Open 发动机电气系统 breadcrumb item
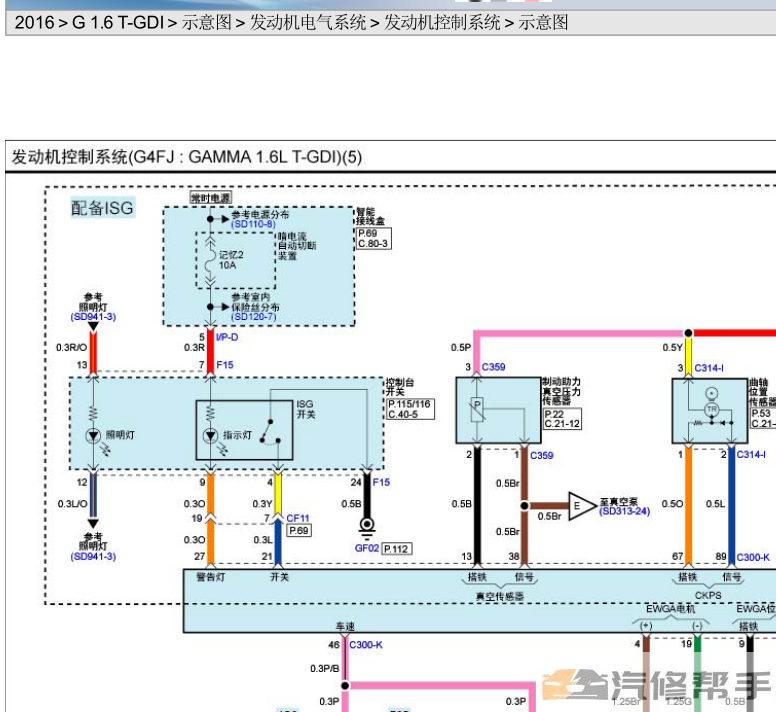This screenshot has height=712, width=776. (x=308, y=22)
